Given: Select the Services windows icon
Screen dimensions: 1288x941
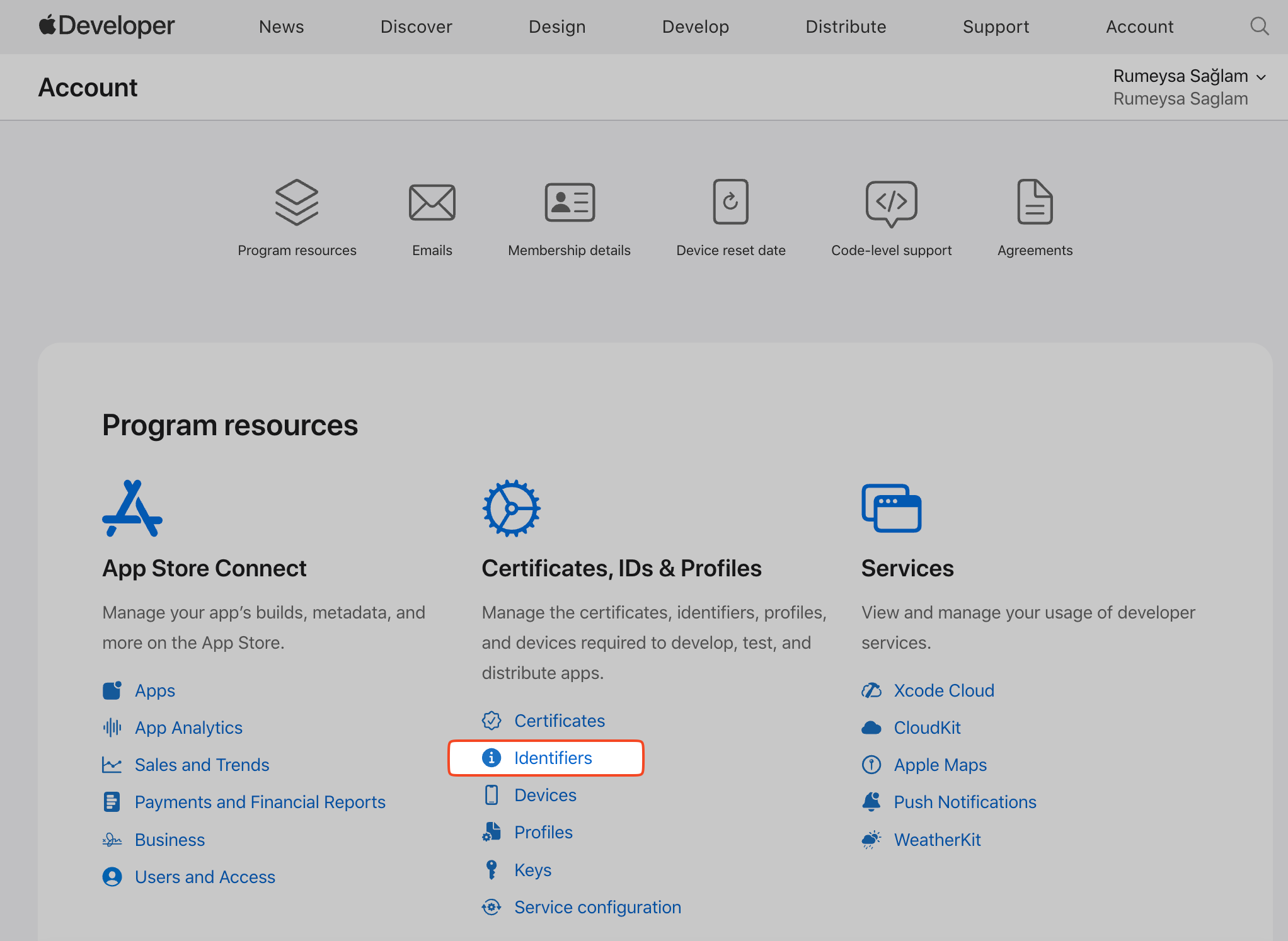Looking at the screenshot, I should click(x=891, y=508).
